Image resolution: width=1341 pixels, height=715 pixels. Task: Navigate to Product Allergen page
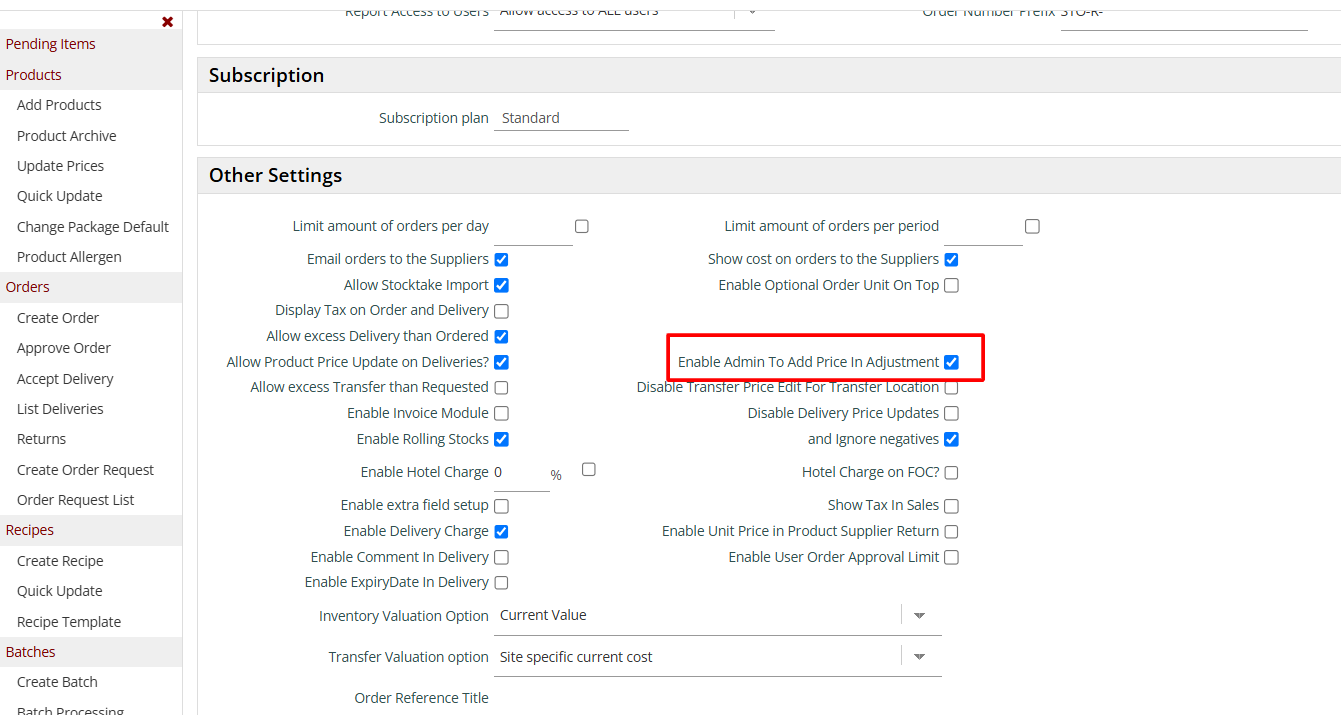tap(69, 257)
